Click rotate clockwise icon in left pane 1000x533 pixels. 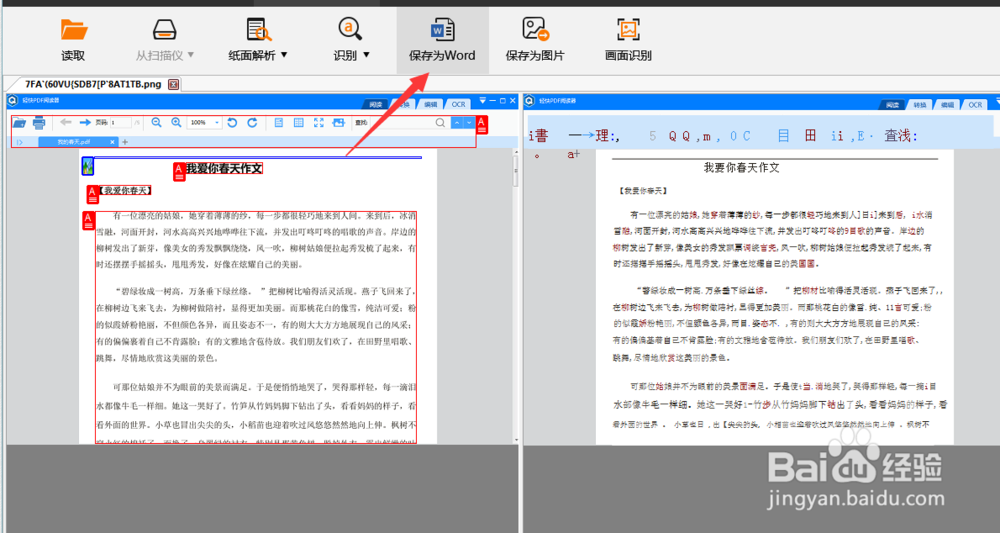253,122
